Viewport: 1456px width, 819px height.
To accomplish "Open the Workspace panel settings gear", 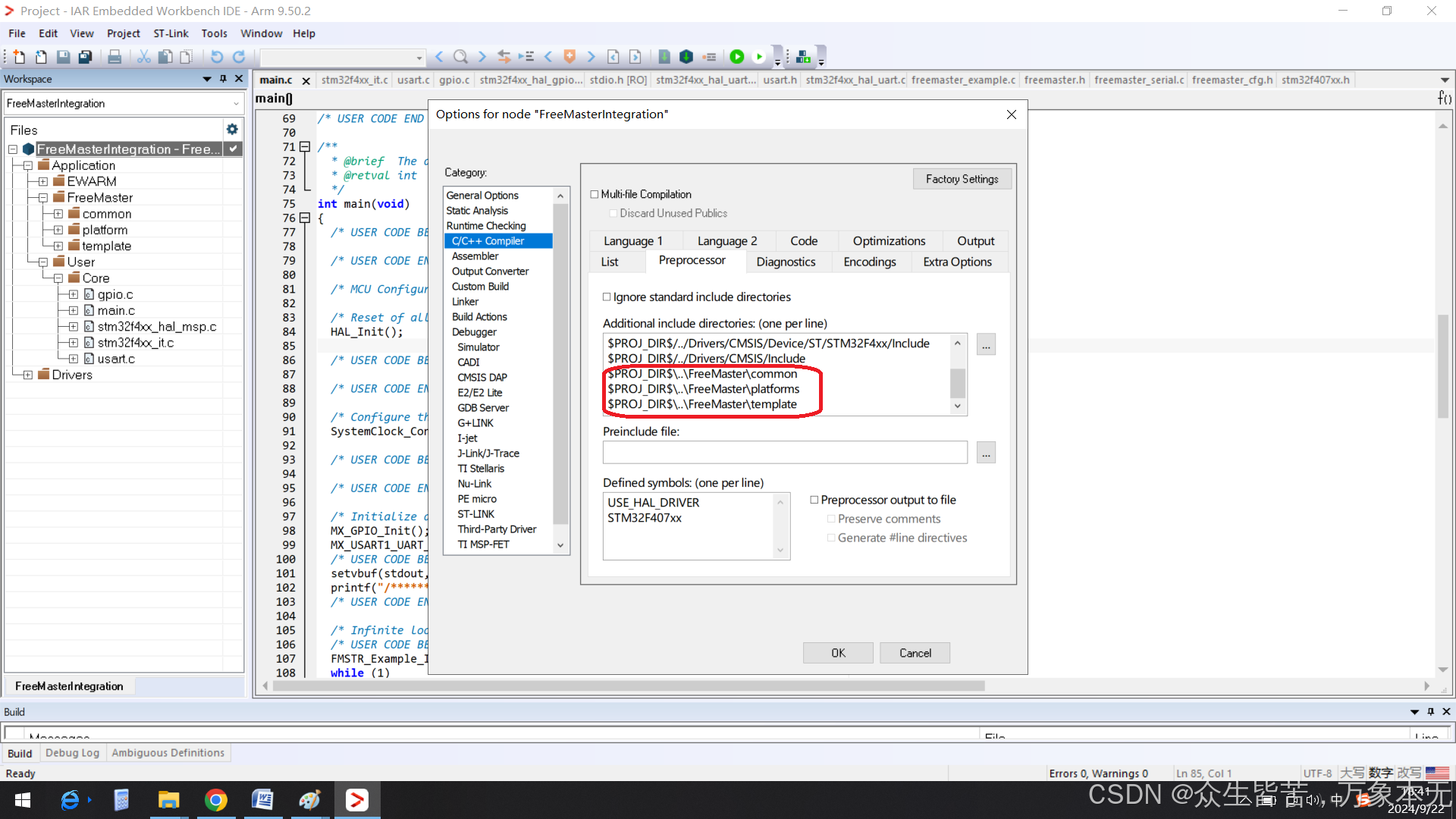I will (x=231, y=129).
